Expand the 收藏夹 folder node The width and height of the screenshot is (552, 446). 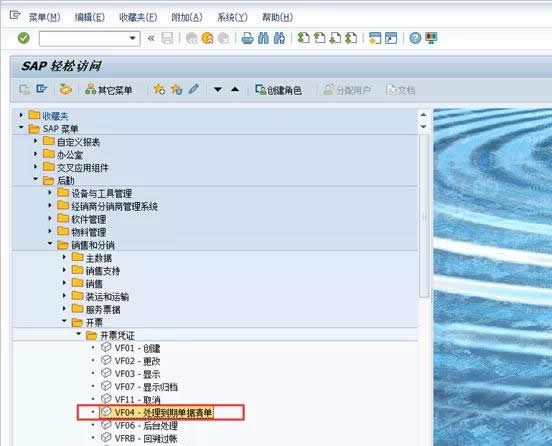coord(21,115)
